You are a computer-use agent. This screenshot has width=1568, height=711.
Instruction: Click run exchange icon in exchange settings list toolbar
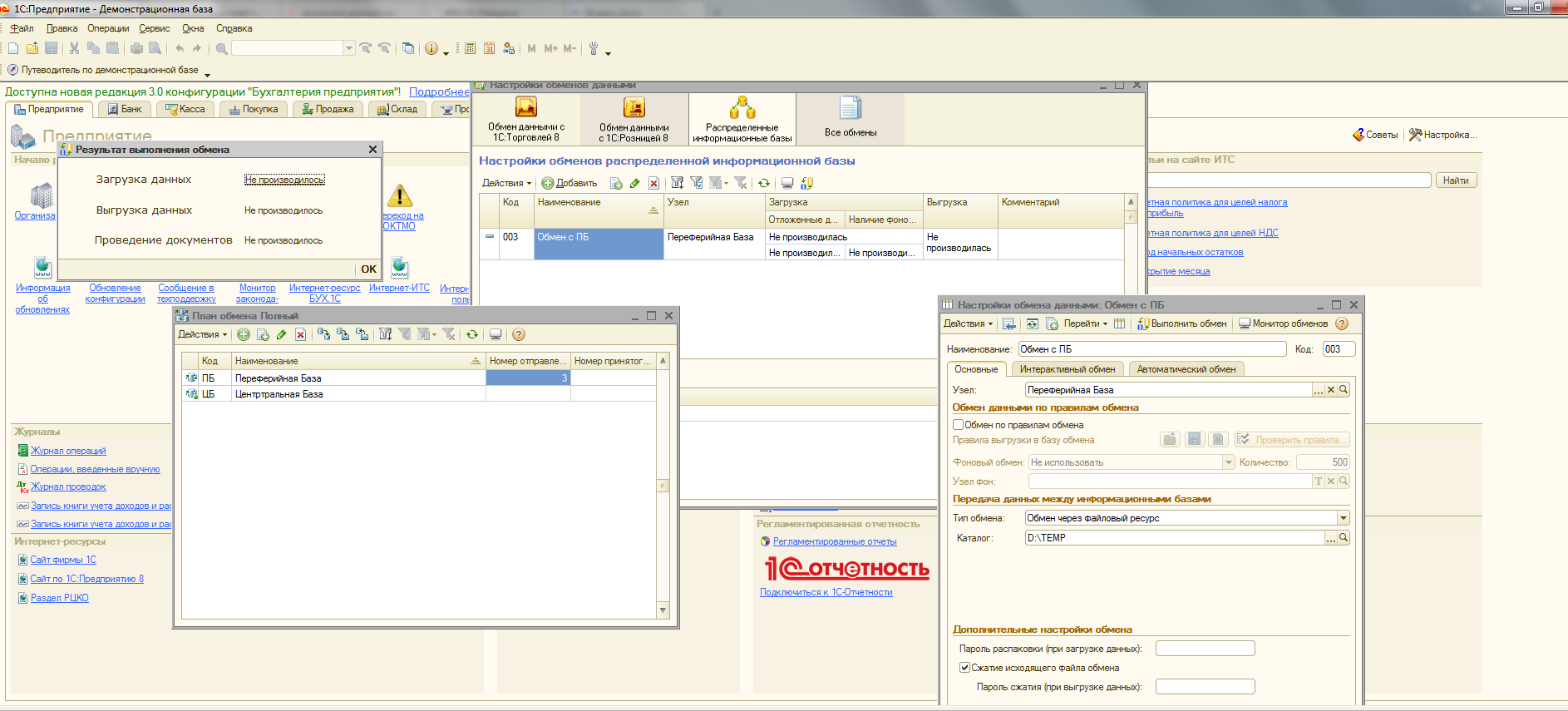[806, 183]
